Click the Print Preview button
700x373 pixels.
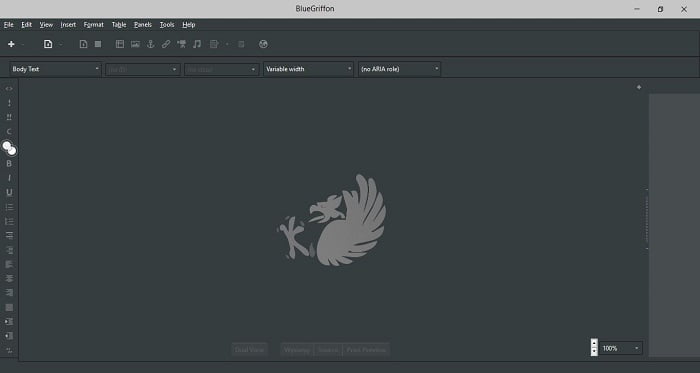click(366, 350)
